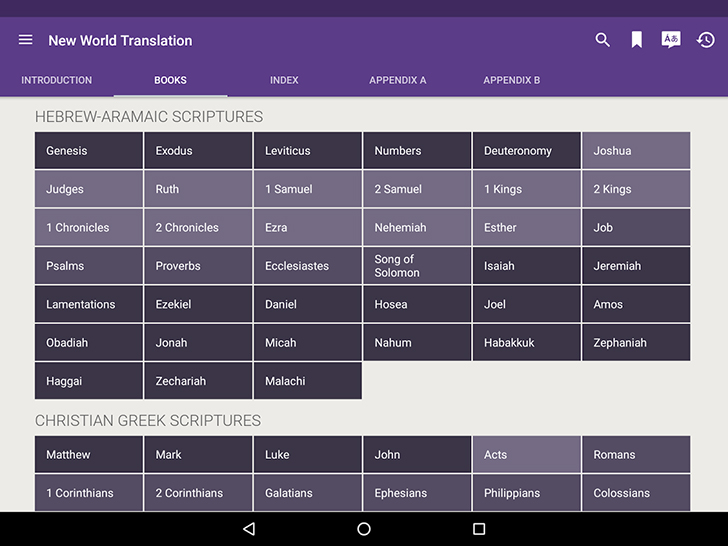Tap the search magnifier icon
The image size is (728, 546).
(602, 40)
